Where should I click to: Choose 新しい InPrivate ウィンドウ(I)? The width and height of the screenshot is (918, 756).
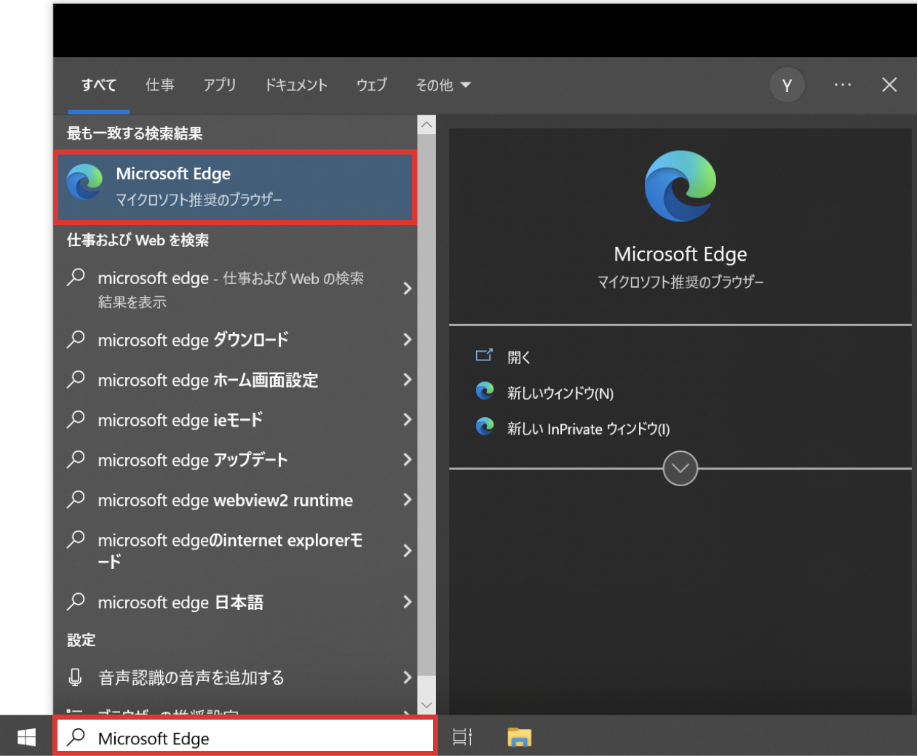(588, 429)
